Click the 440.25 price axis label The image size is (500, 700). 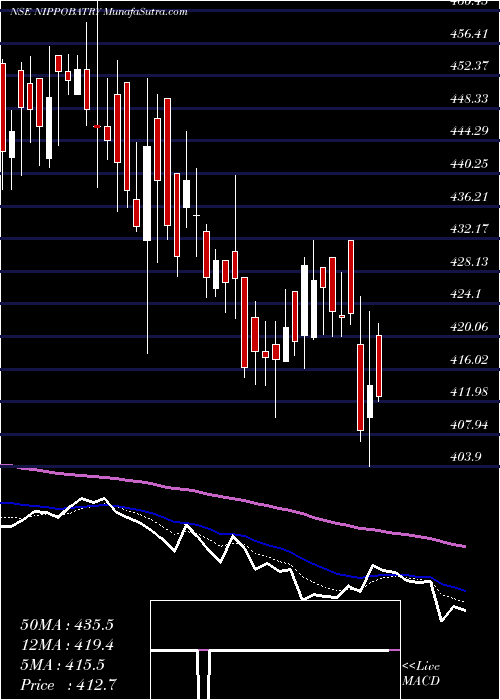click(x=469, y=164)
